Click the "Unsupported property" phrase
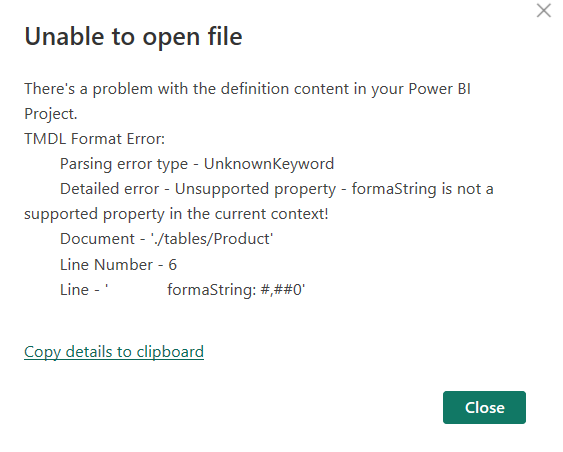563x452 pixels. [255, 189]
